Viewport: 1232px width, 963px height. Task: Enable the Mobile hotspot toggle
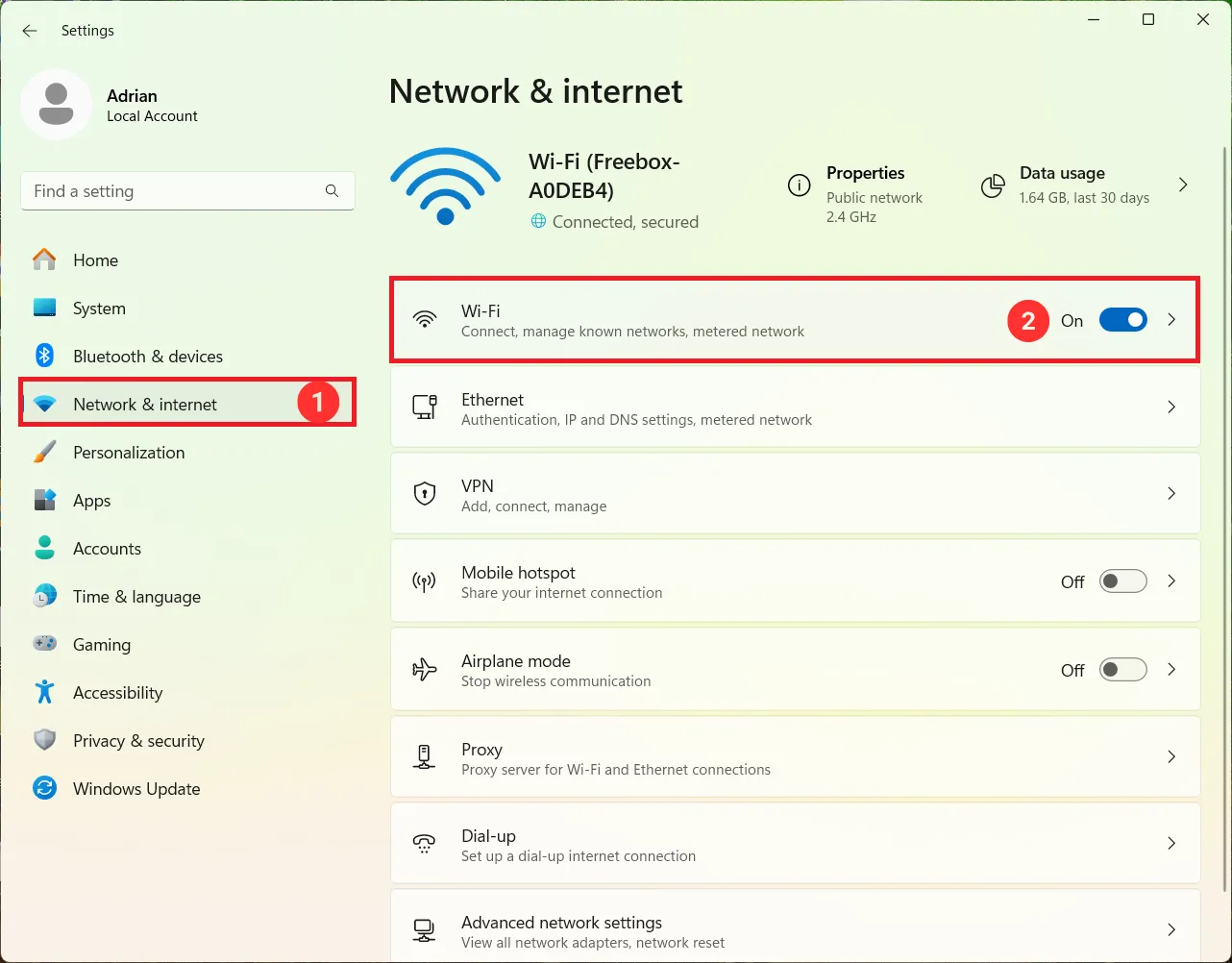pyautogui.click(x=1122, y=581)
